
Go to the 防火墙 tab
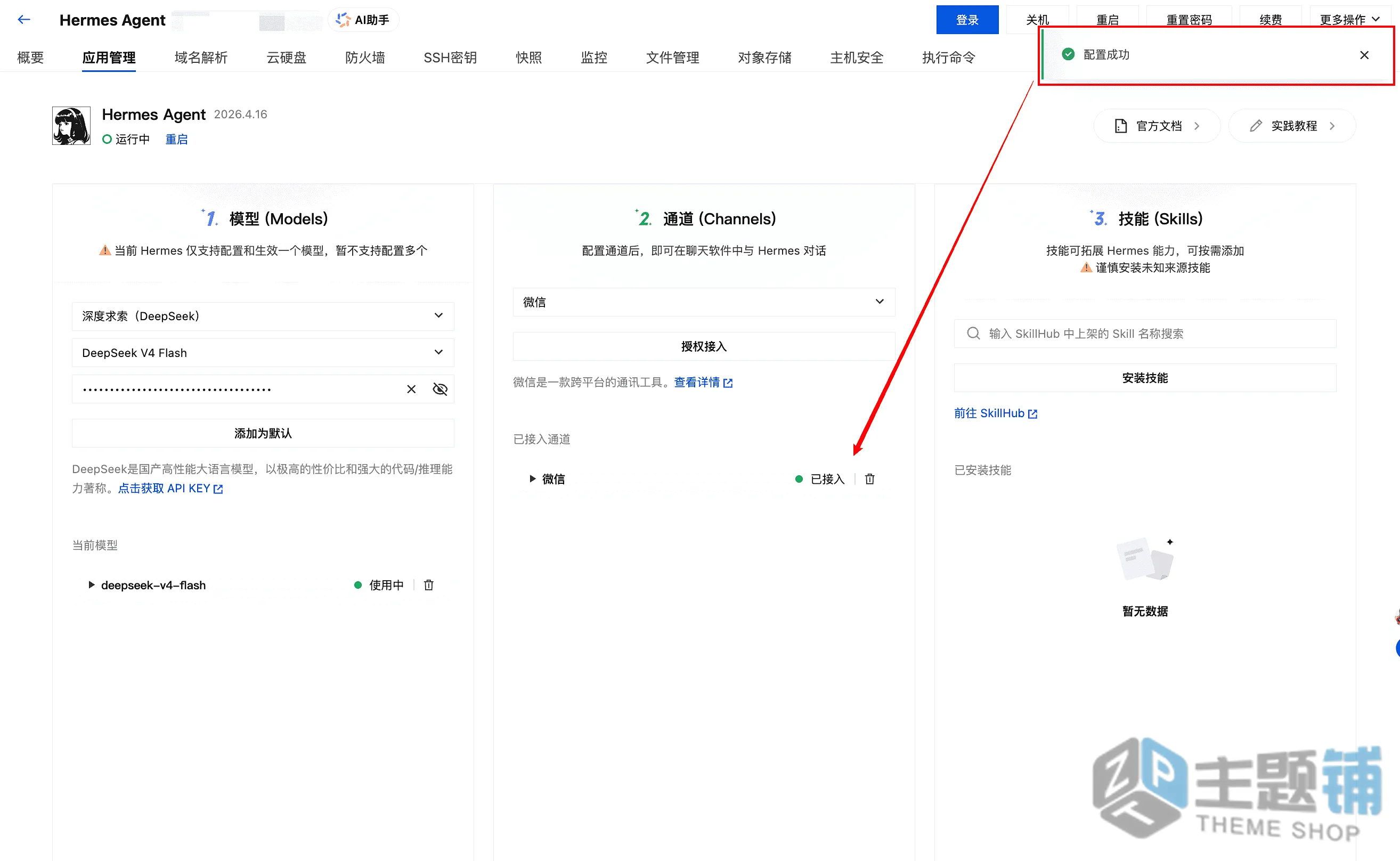365,58
